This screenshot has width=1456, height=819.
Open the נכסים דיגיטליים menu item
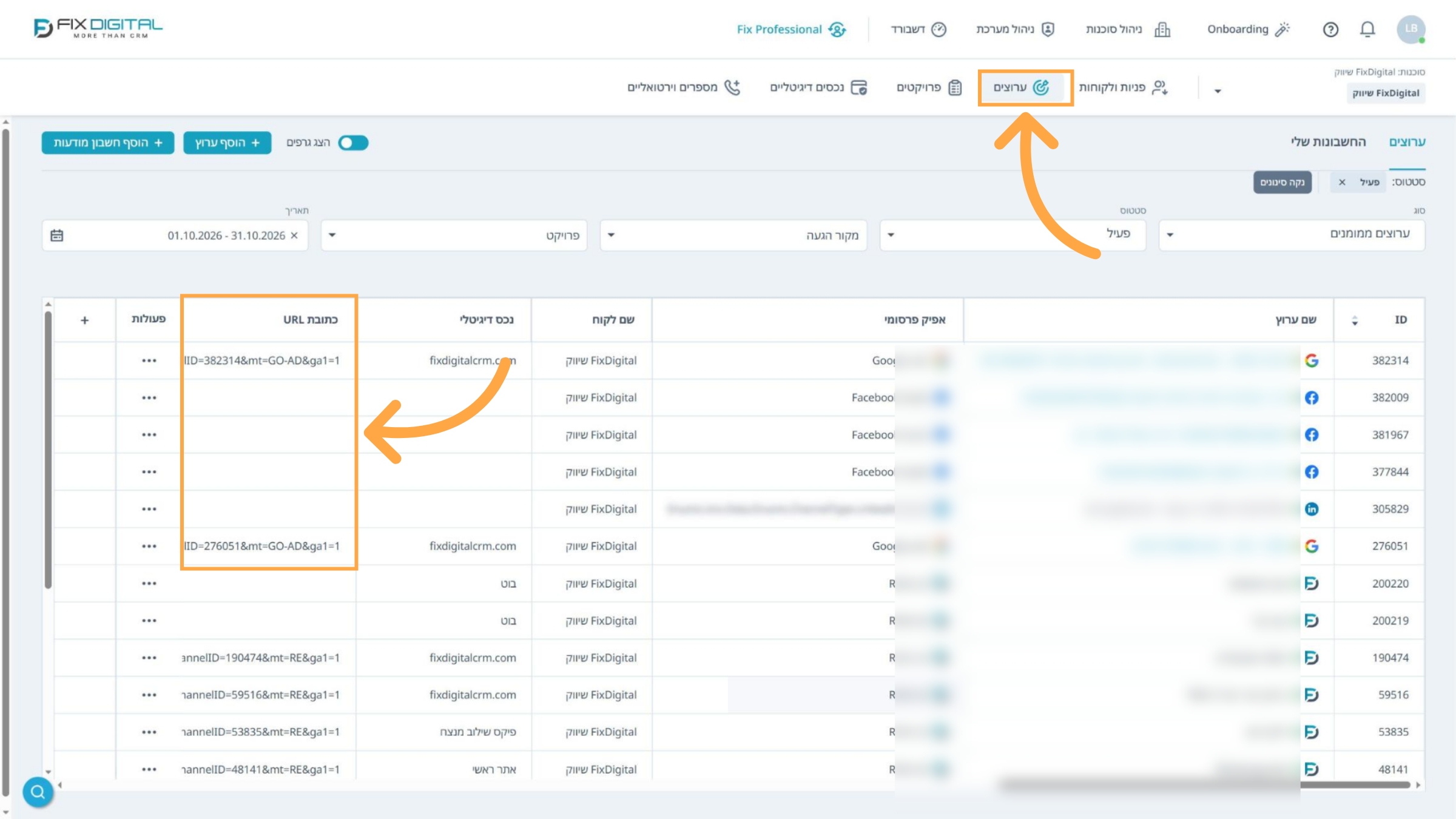click(x=819, y=87)
